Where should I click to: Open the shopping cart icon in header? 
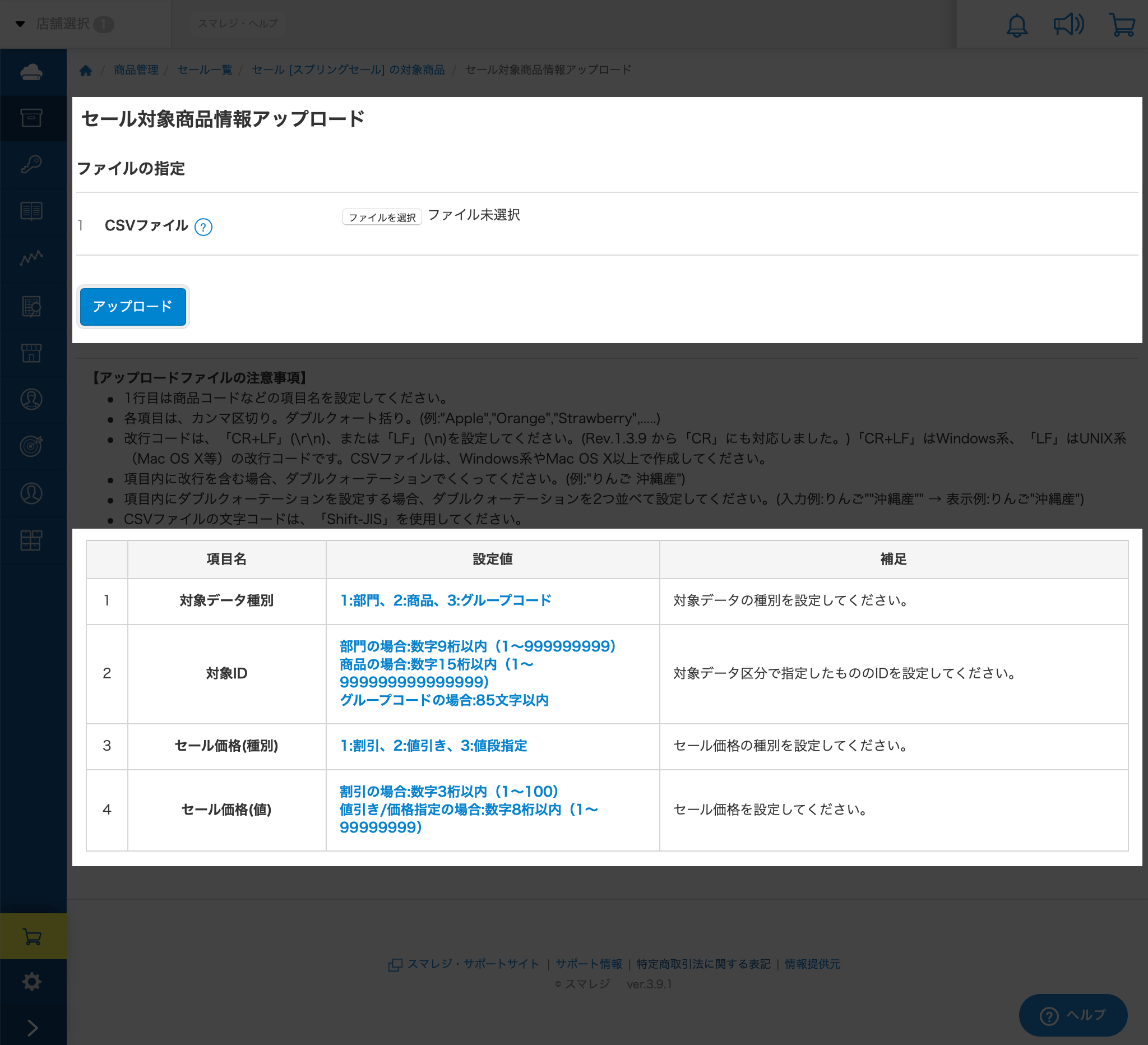coord(1122,25)
